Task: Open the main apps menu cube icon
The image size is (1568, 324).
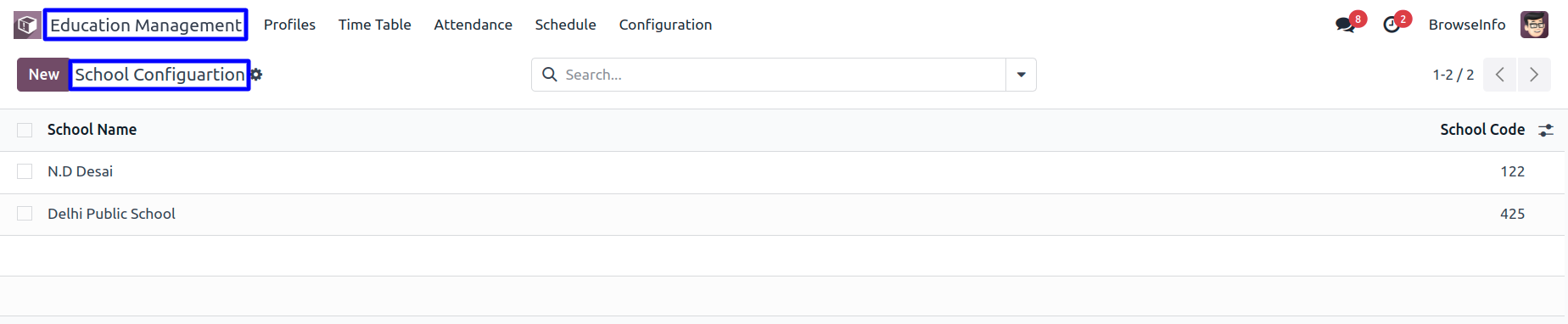Action: tap(27, 25)
